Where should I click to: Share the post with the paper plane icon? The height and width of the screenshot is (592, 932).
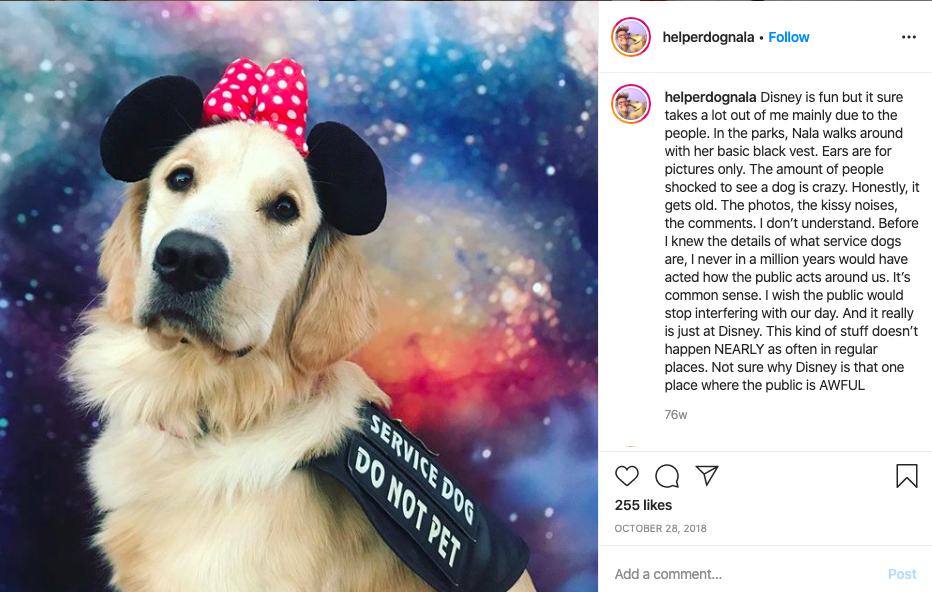tap(707, 475)
